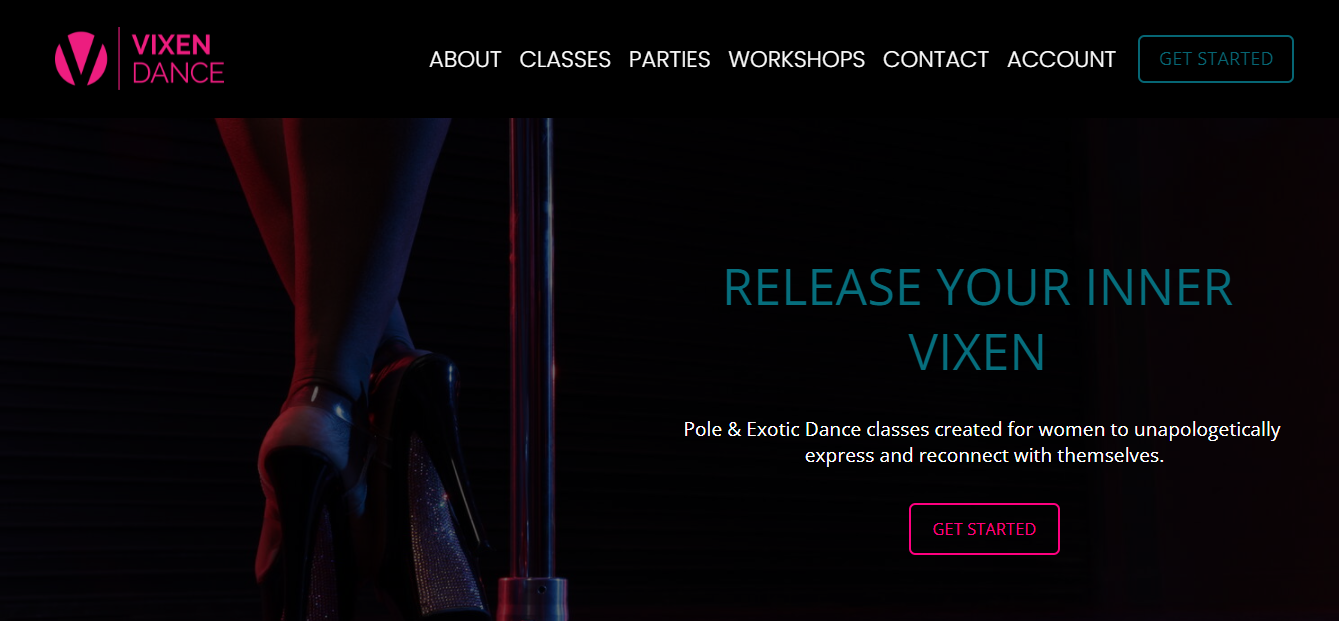Click the pink Get Started hero button
Viewport: 1339px width, 621px height.
(984, 529)
